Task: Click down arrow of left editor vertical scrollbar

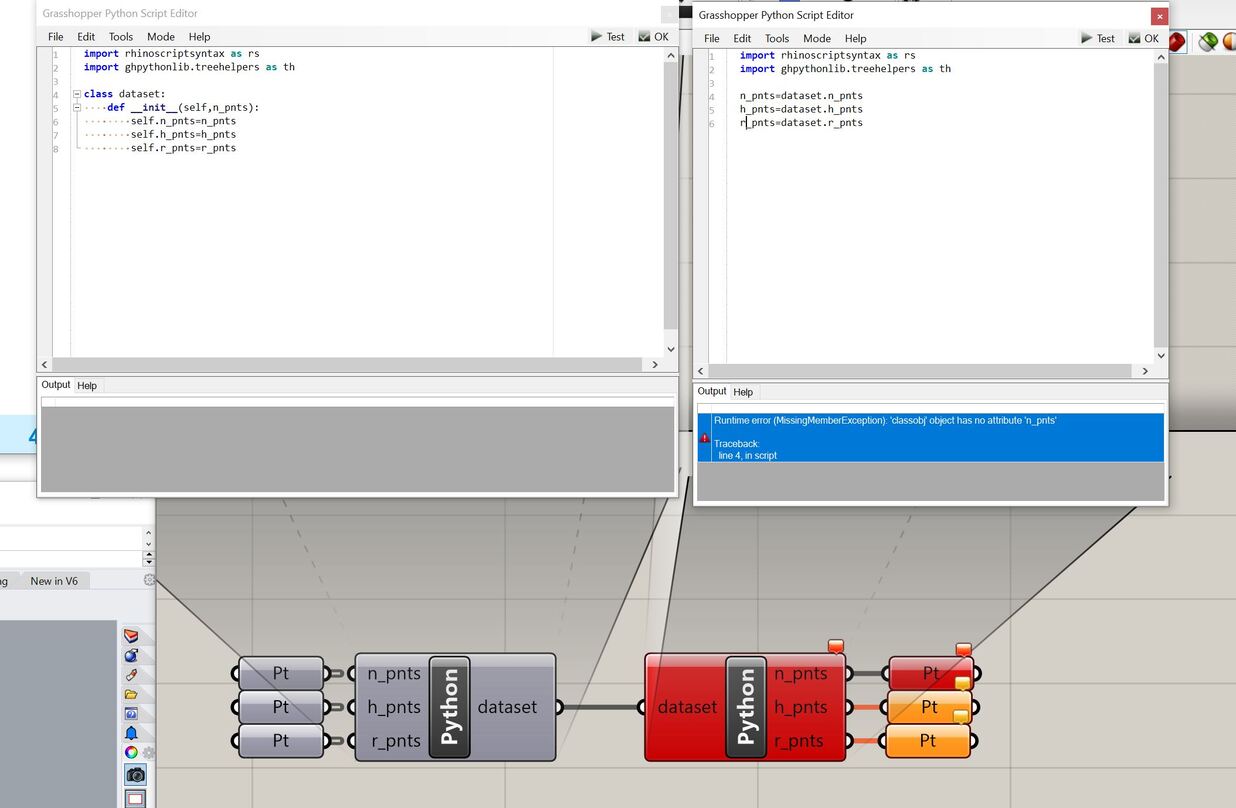Action: pos(670,349)
